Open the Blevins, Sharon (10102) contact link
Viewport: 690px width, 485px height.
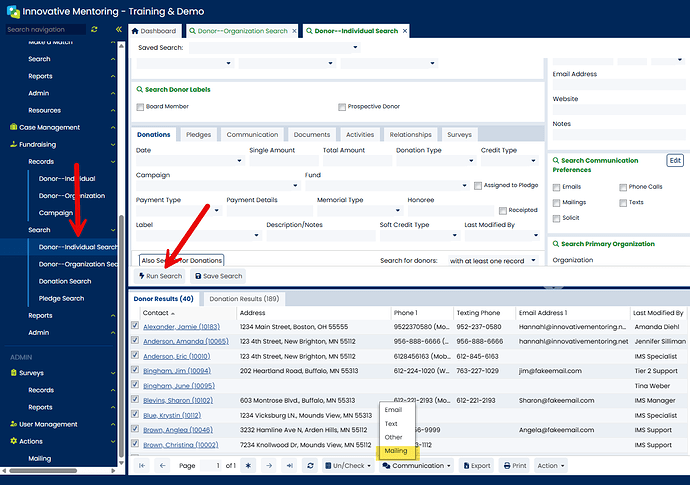click(178, 400)
